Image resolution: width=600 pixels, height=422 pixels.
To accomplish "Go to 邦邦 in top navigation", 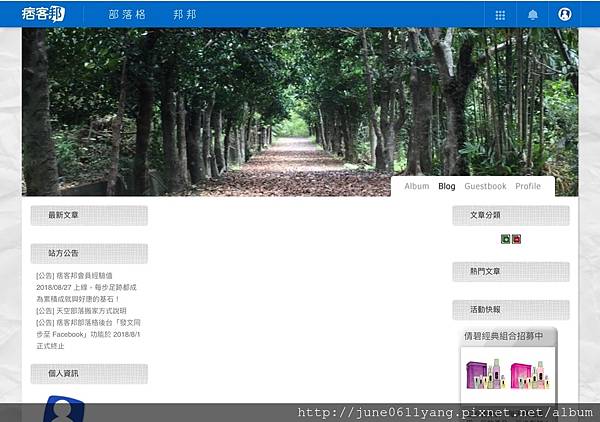I will point(185,15).
